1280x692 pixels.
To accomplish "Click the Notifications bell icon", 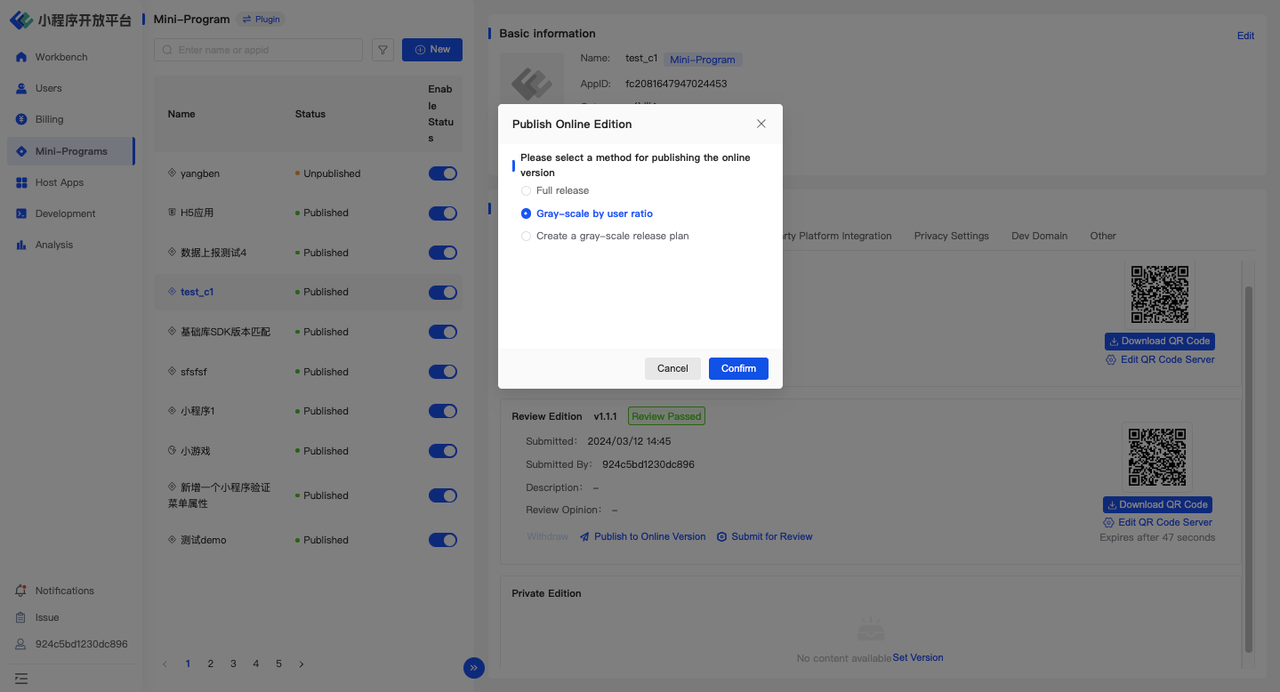I will (21, 590).
